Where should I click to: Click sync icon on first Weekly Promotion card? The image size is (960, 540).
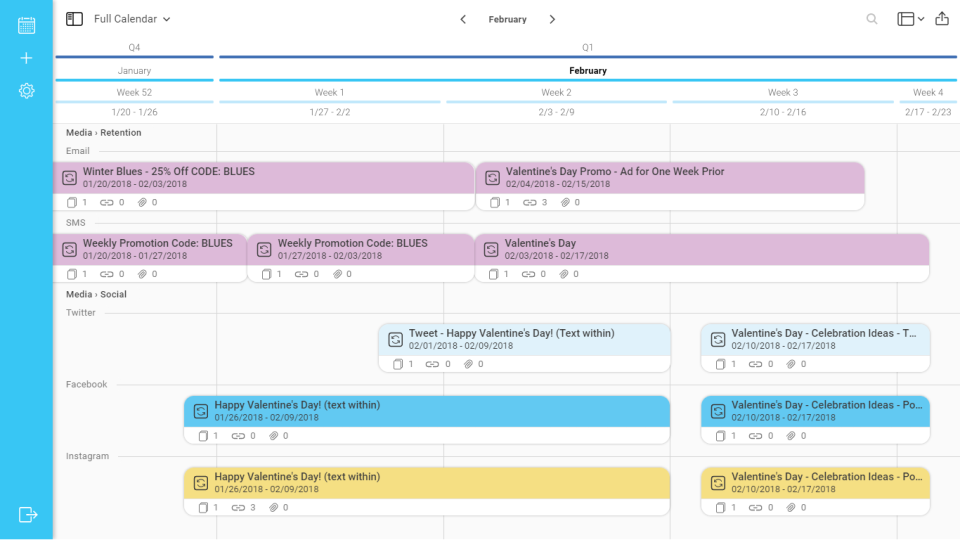click(x=69, y=249)
